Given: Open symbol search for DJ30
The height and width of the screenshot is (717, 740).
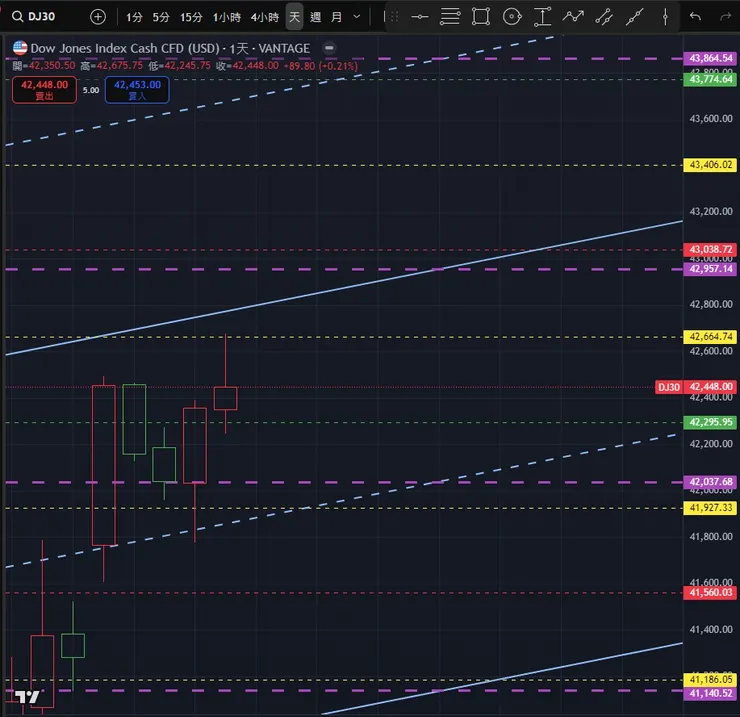Looking at the screenshot, I should (x=34, y=17).
